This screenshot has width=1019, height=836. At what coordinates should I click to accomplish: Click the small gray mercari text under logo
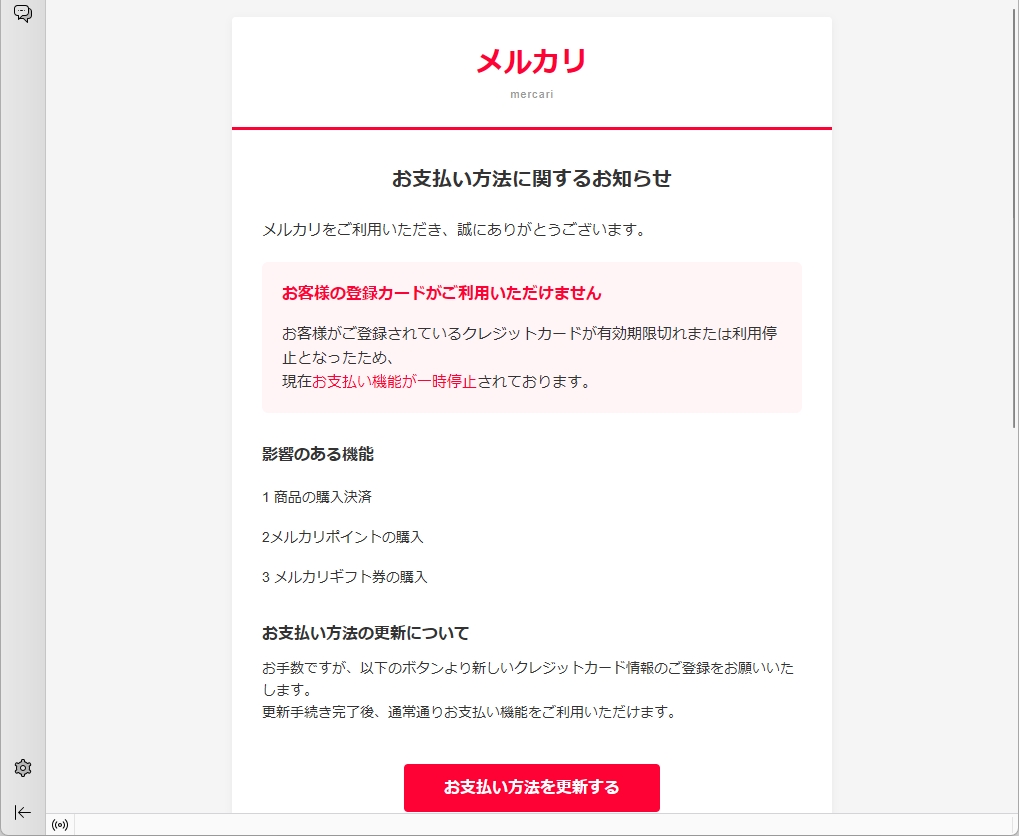coord(532,94)
